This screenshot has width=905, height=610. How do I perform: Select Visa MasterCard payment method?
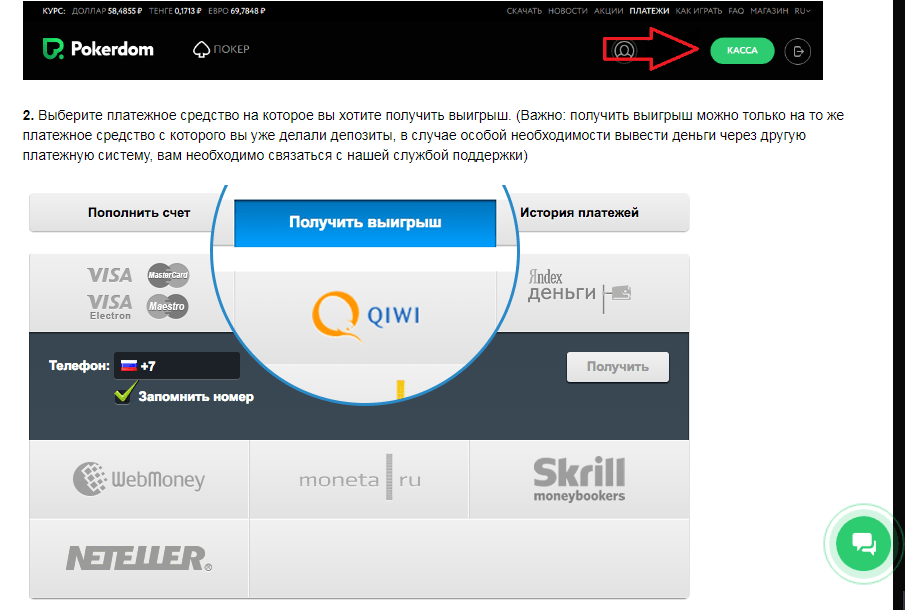coord(137,291)
